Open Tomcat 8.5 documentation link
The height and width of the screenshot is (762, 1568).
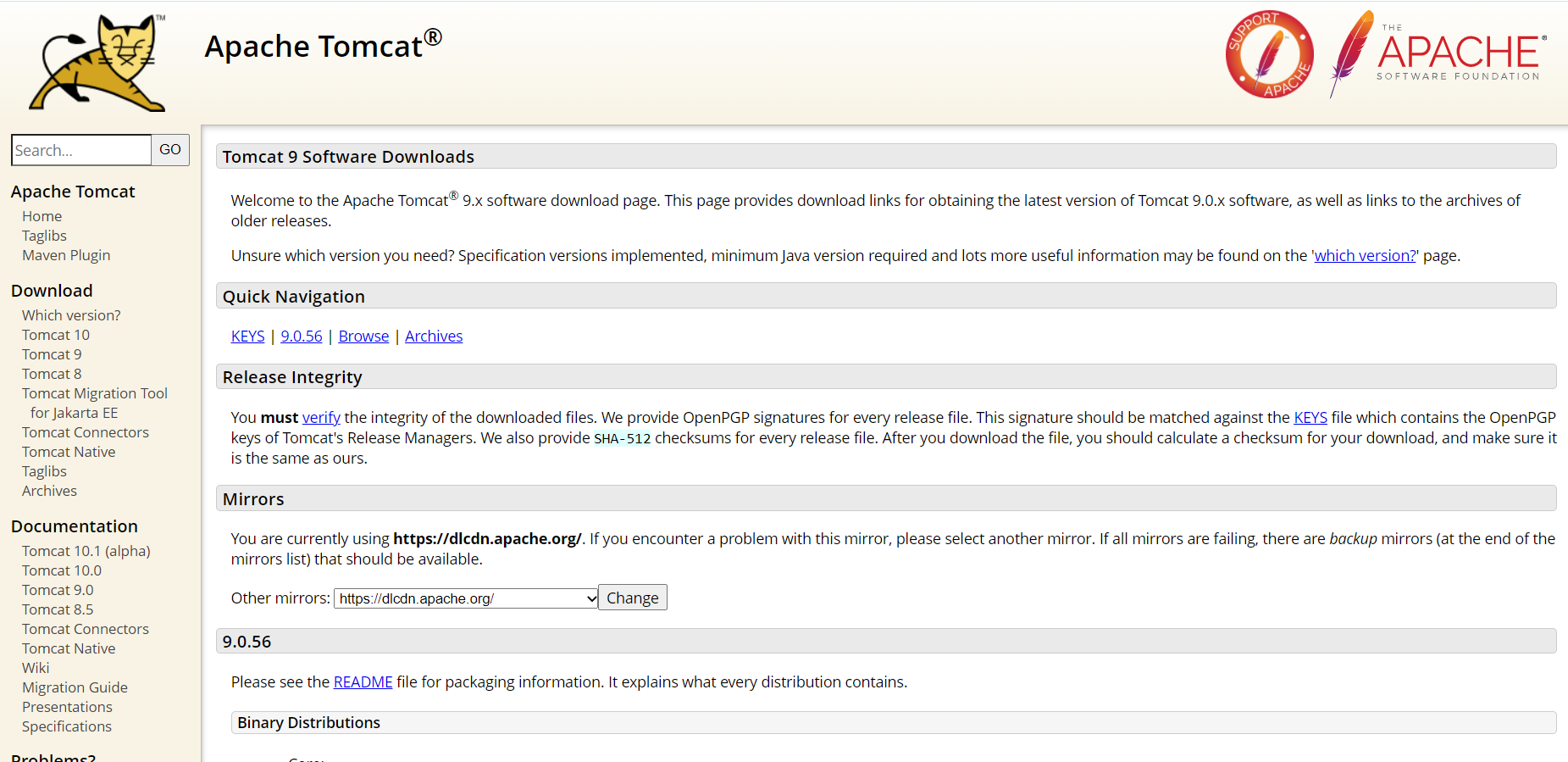pyautogui.click(x=58, y=609)
